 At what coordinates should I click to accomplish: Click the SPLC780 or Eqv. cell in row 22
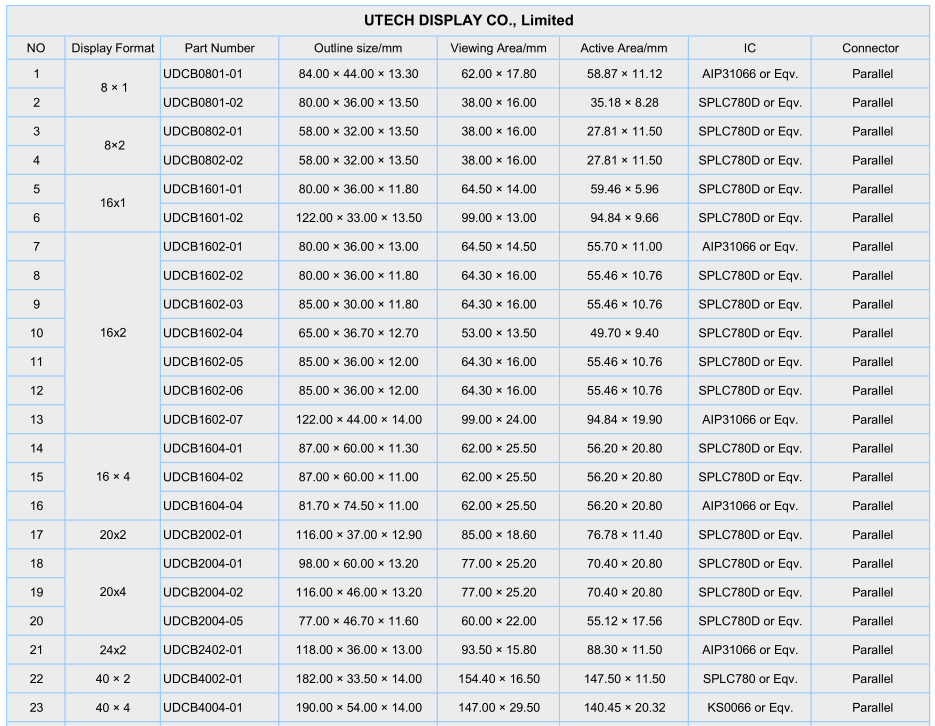coord(750,679)
